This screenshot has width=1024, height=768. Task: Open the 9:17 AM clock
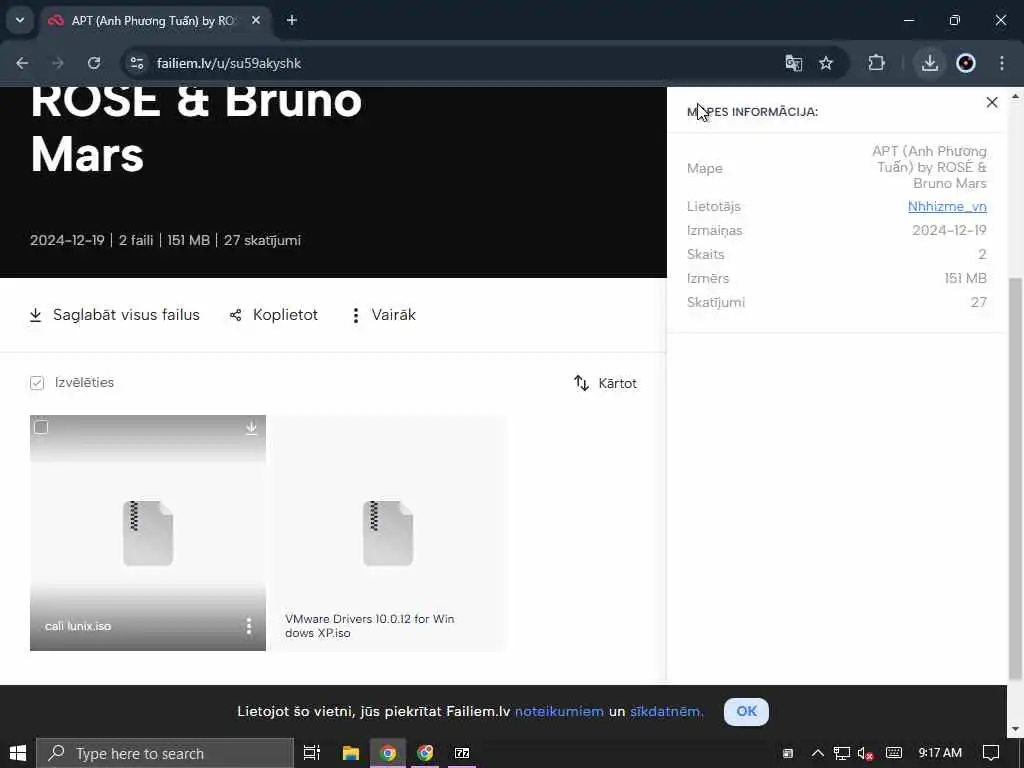[940, 753]
